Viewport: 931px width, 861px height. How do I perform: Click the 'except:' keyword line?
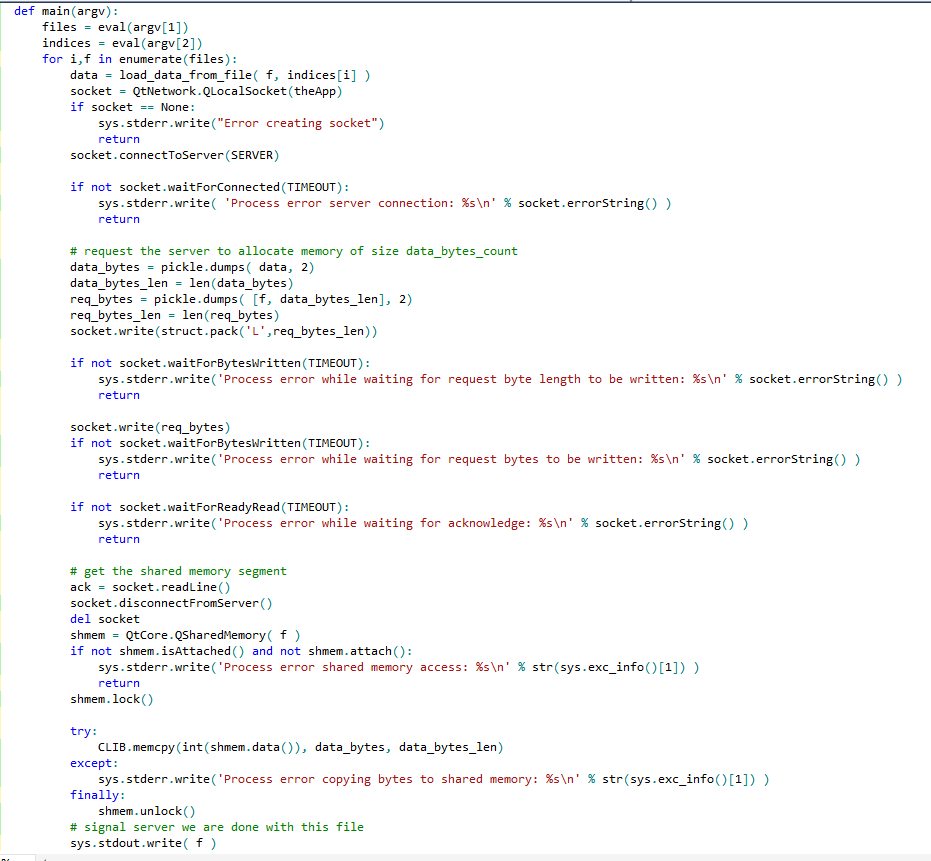pyautogui.click(x=94, y=763)
